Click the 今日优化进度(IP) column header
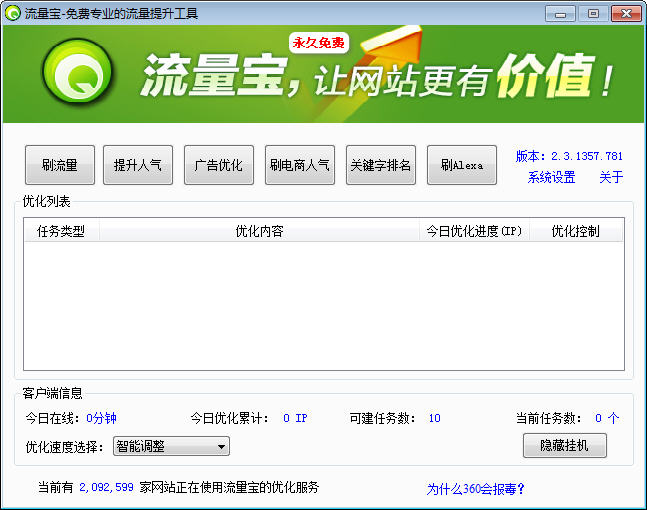Viewport: 647px width, 510px height. [x=474, y=231]
